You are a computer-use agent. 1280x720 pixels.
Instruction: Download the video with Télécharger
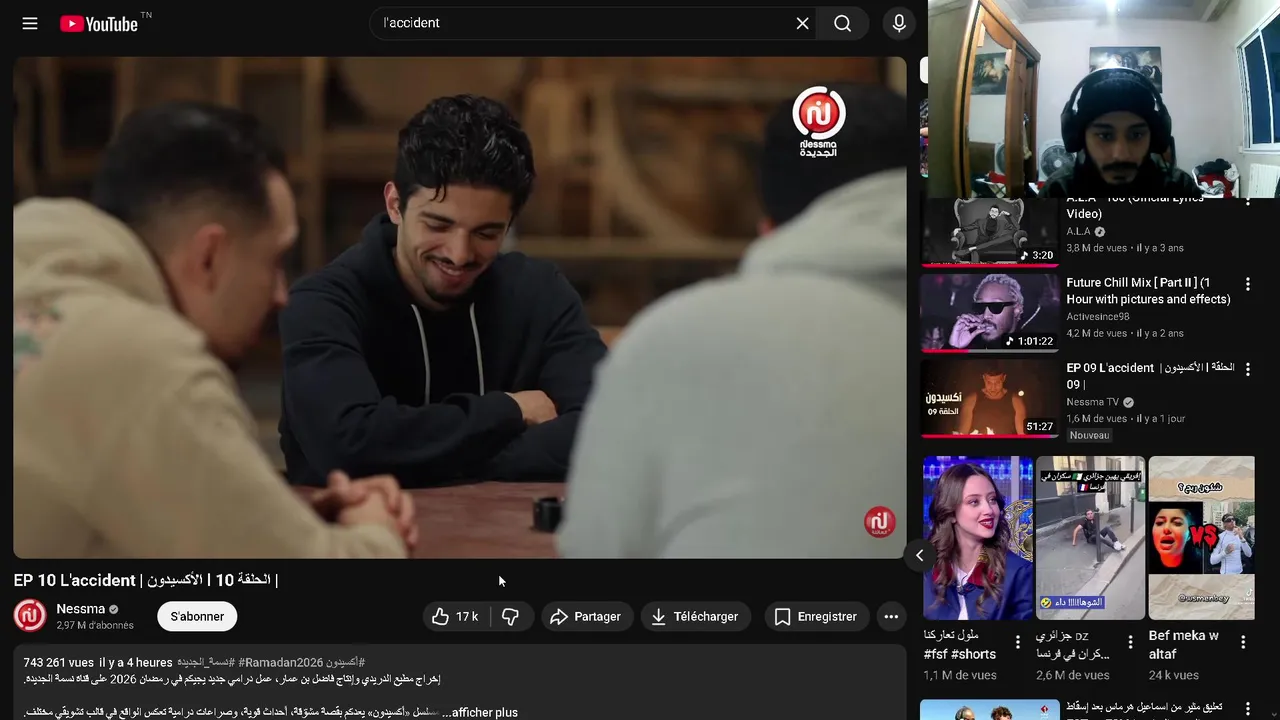696,616
